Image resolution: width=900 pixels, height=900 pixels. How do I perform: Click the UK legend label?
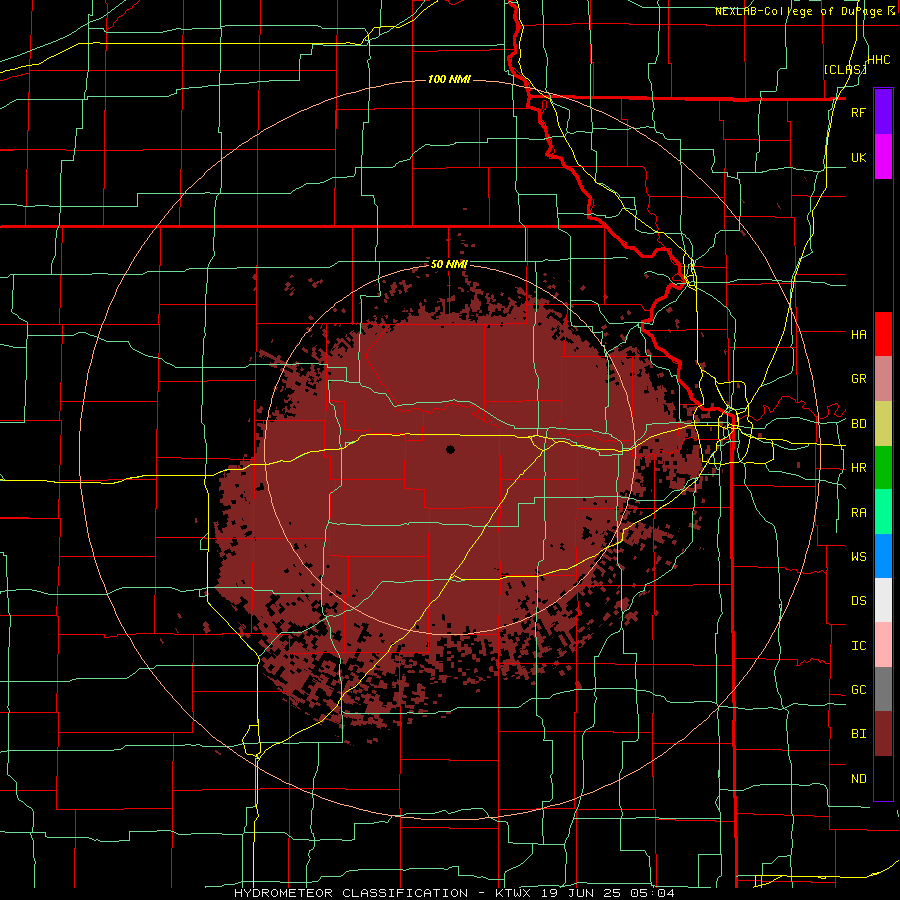858,157
